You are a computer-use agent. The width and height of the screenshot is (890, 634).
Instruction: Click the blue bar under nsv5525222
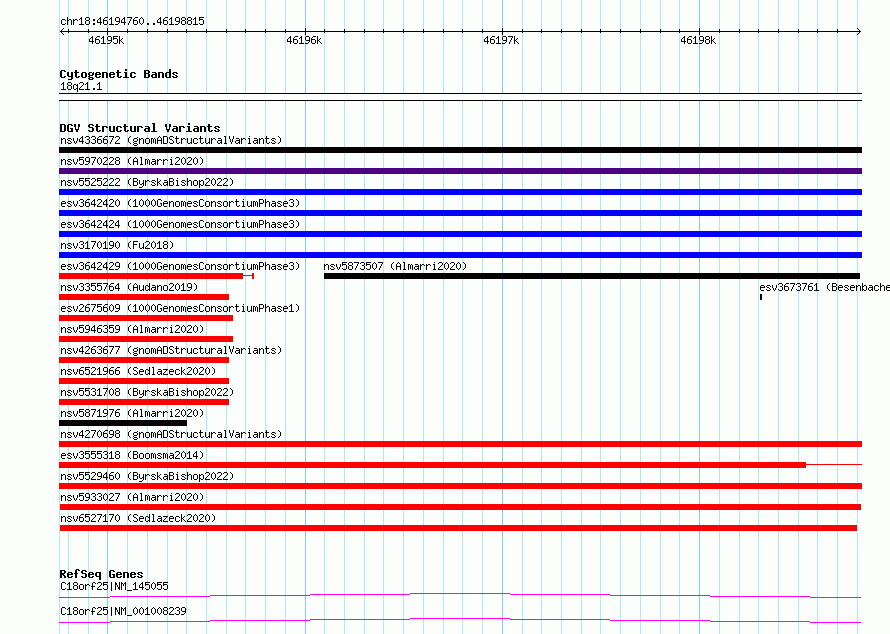[460, 192]
